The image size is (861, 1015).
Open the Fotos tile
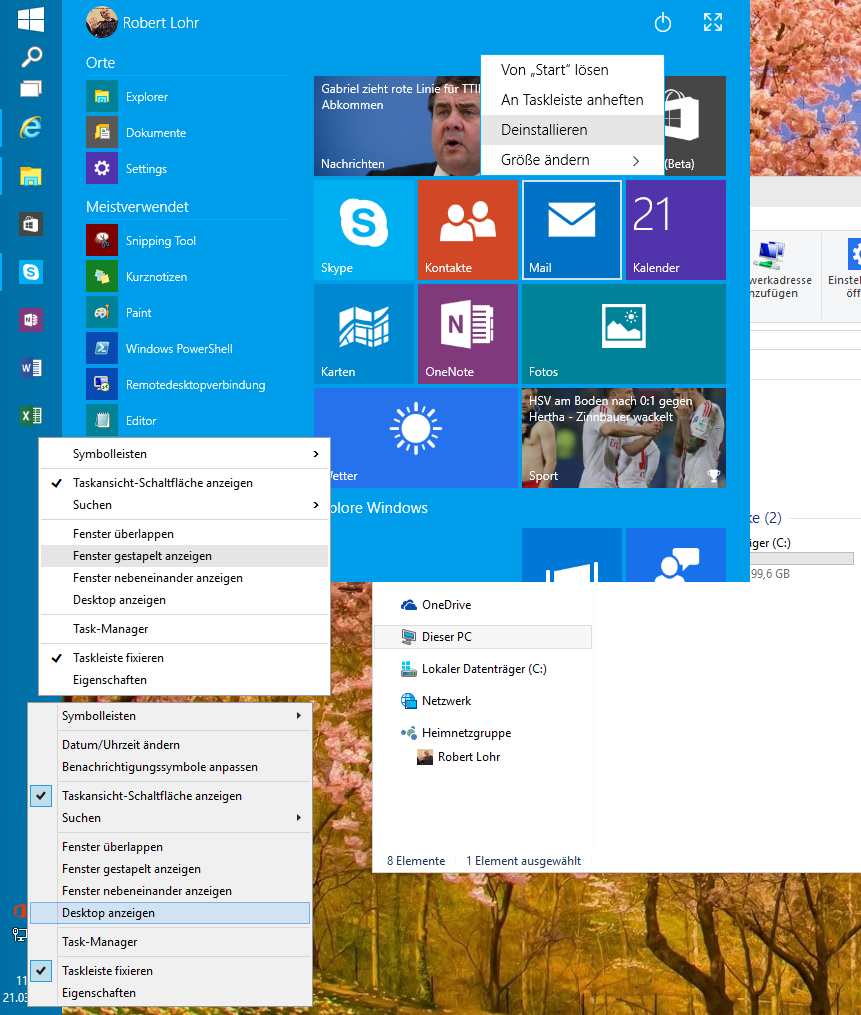coord(623,333)
